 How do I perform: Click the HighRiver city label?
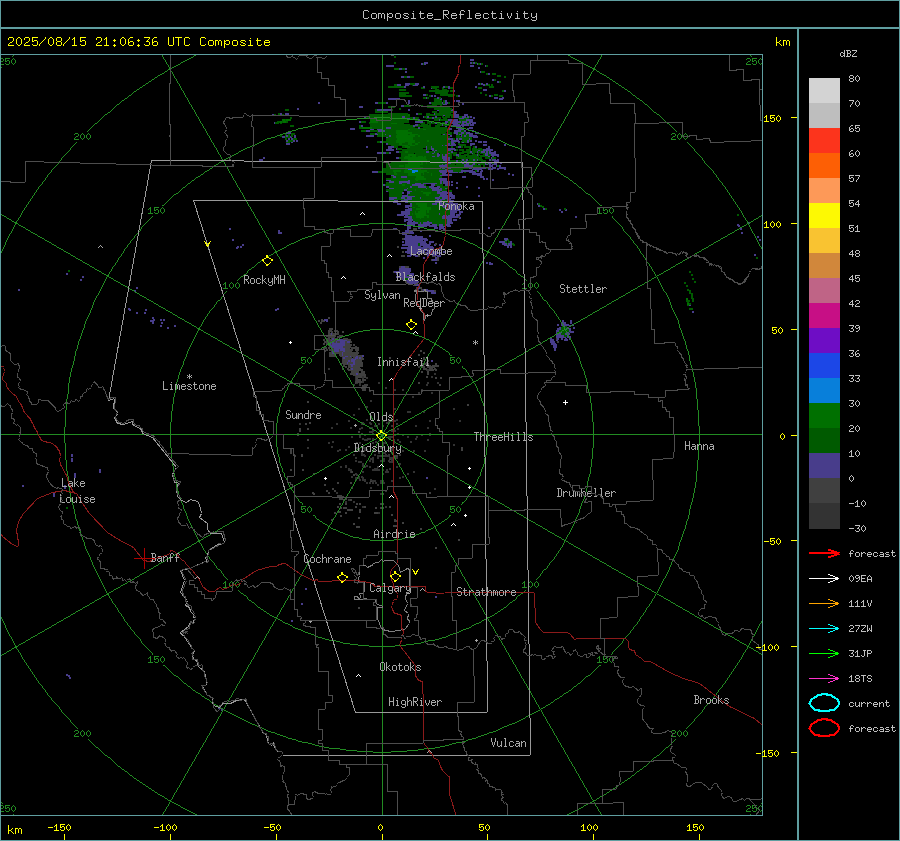click(x=415, y=702)
